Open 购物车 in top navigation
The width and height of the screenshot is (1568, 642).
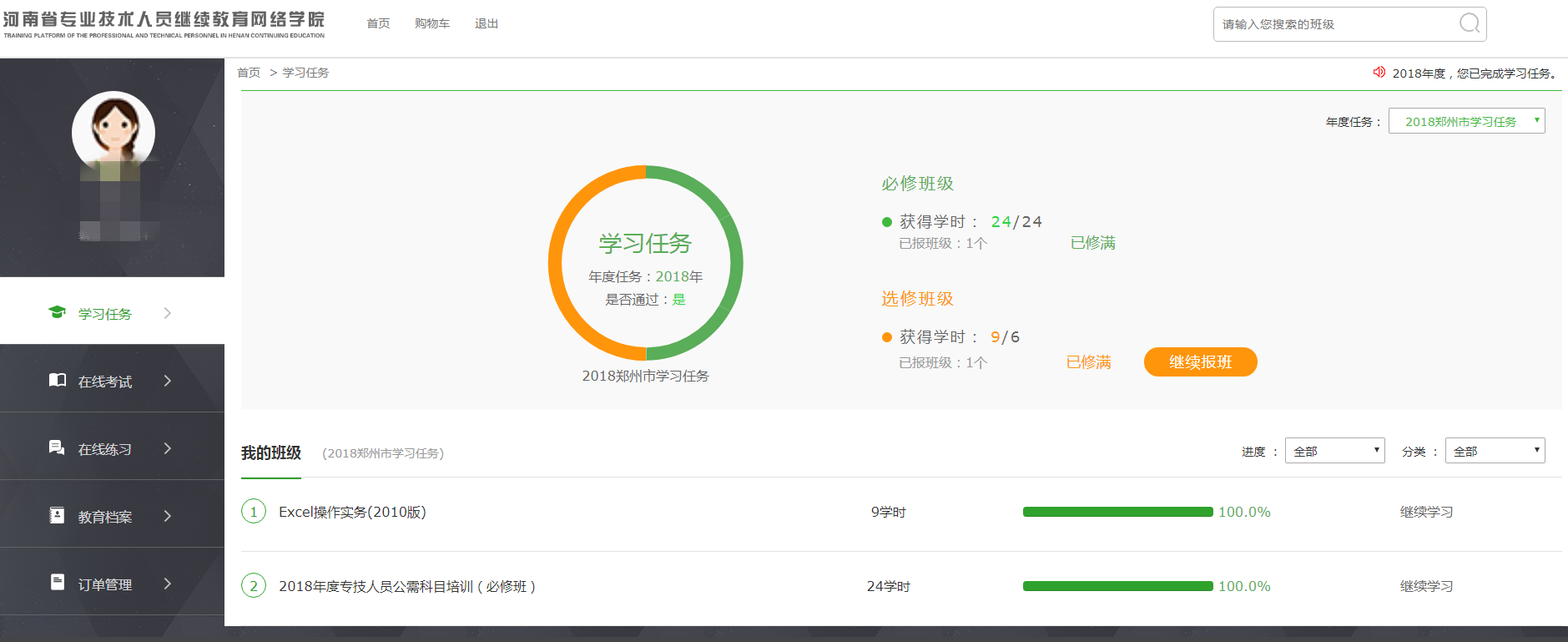point(432,23)
